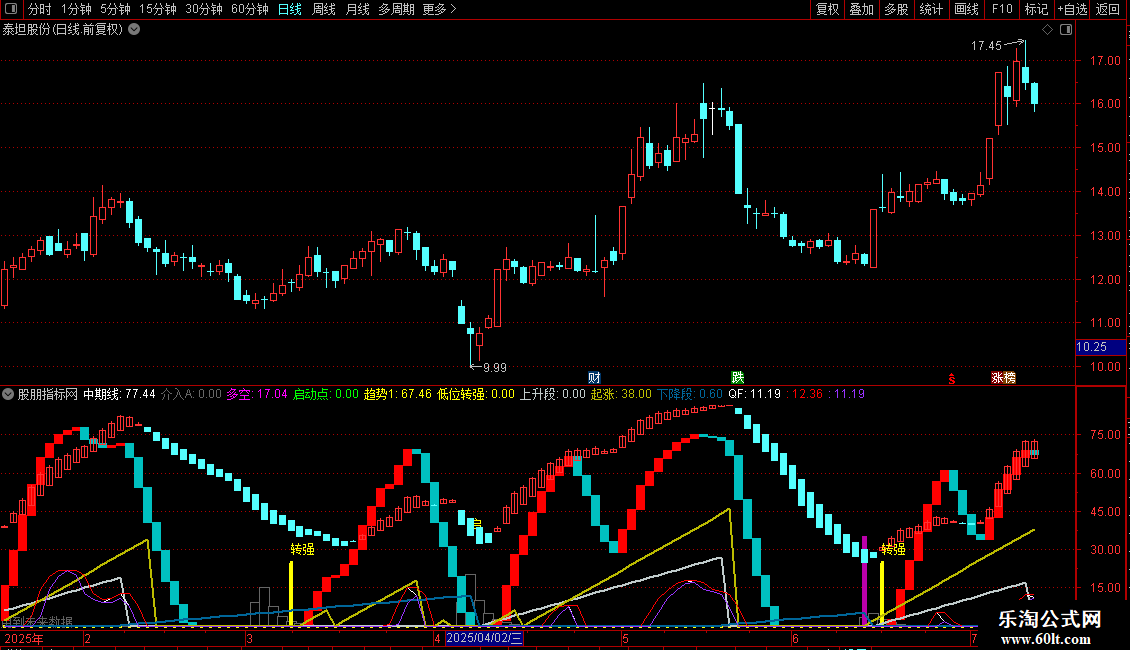This screenshot has height=650, width=1130.
Task: Switch to 分时 intraday view
Action: [40, 9]
